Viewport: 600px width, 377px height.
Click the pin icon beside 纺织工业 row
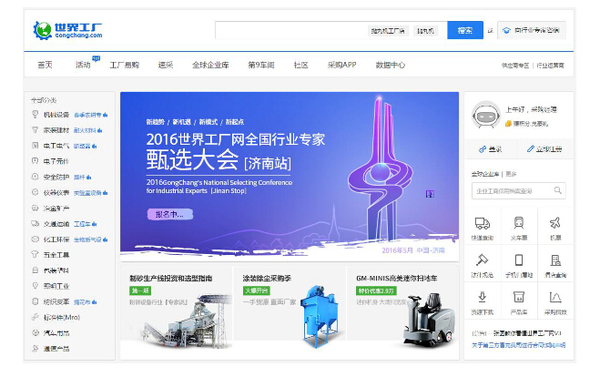pos(35,286)
